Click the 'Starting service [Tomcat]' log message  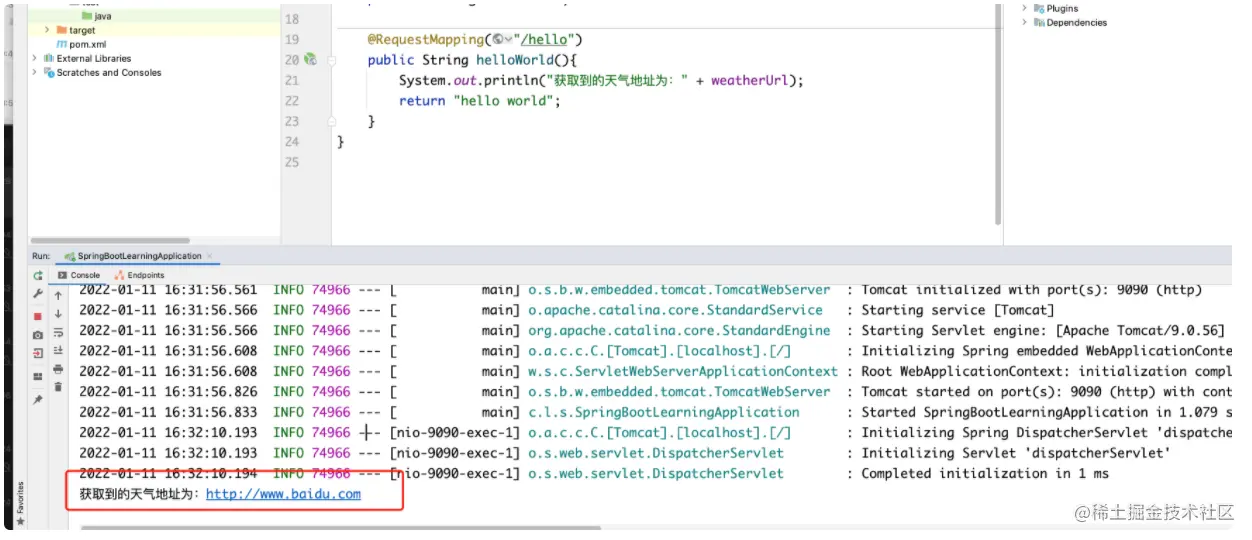click(x=958, y=310)
